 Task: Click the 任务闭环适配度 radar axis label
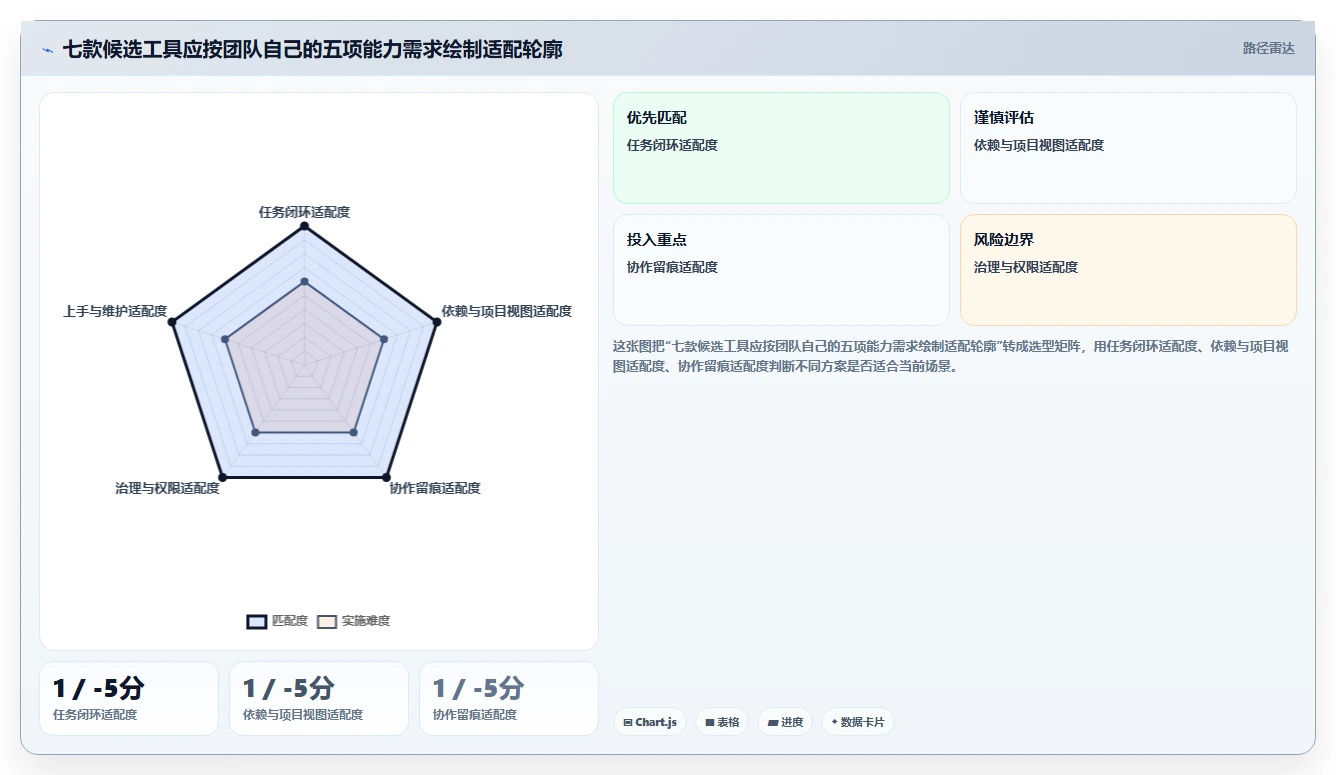pyautogui.click(x=304, y=212)
